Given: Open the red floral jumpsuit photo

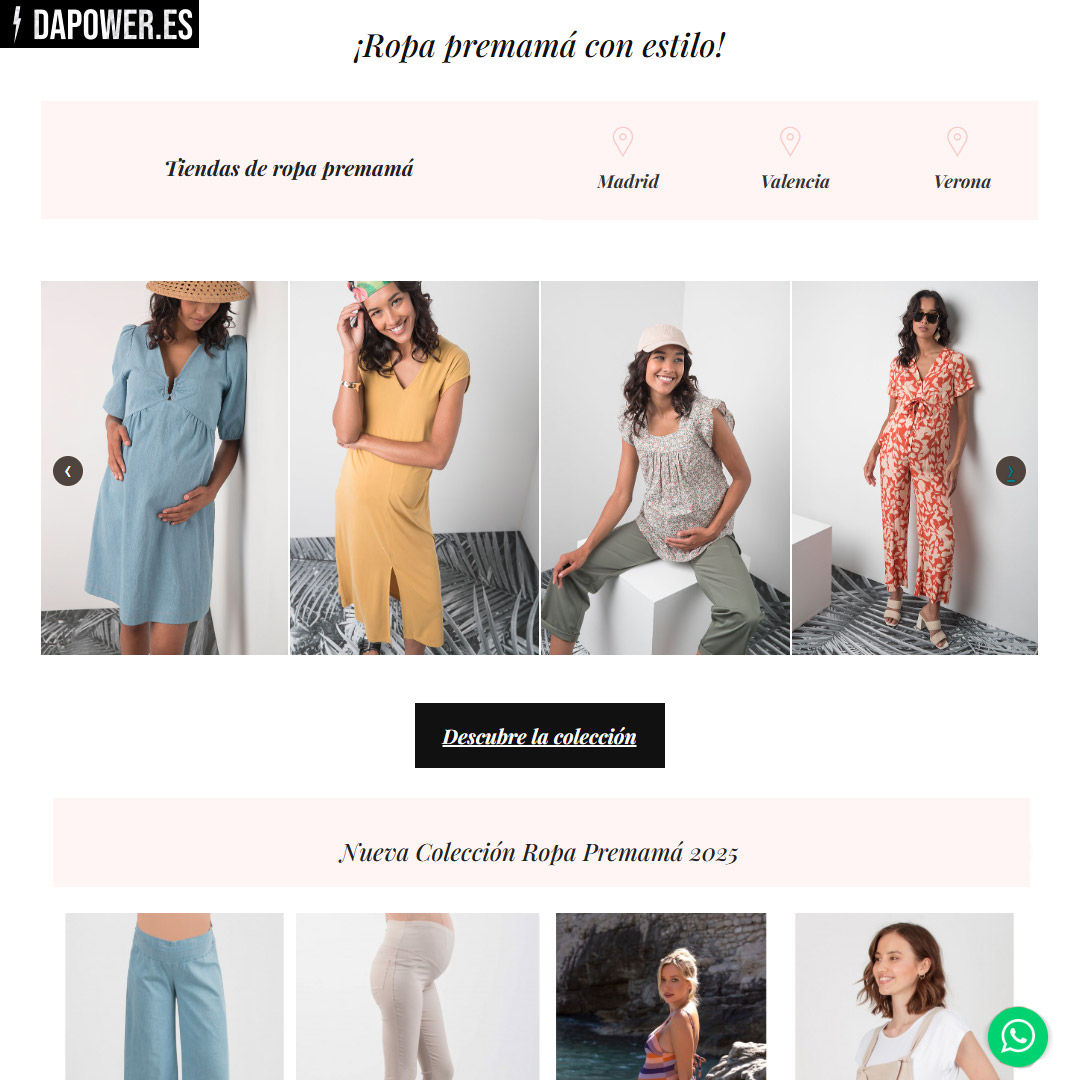Looking at the screenshot, I should (x=915, y=468).
